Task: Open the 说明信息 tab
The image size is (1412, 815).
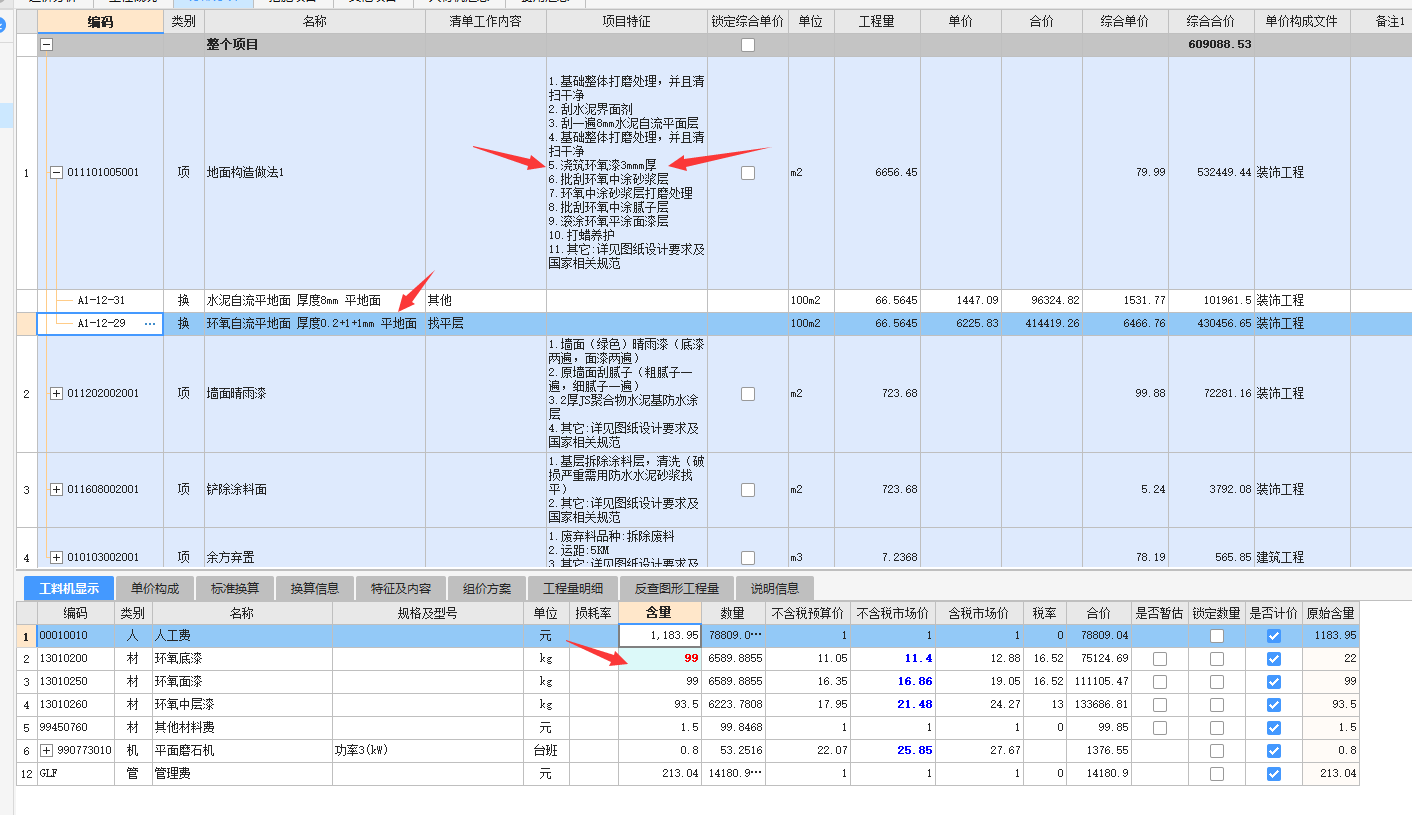Action: click(x=775, y=588)
